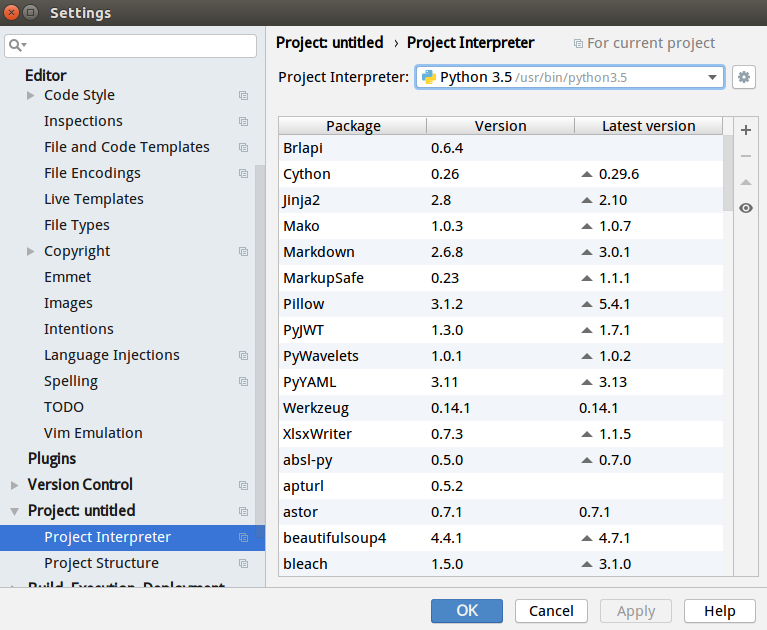This screenshot has height=630, width=767.
Task: Click the uninstall package minus icon
Action: click(x=746, y=156)
